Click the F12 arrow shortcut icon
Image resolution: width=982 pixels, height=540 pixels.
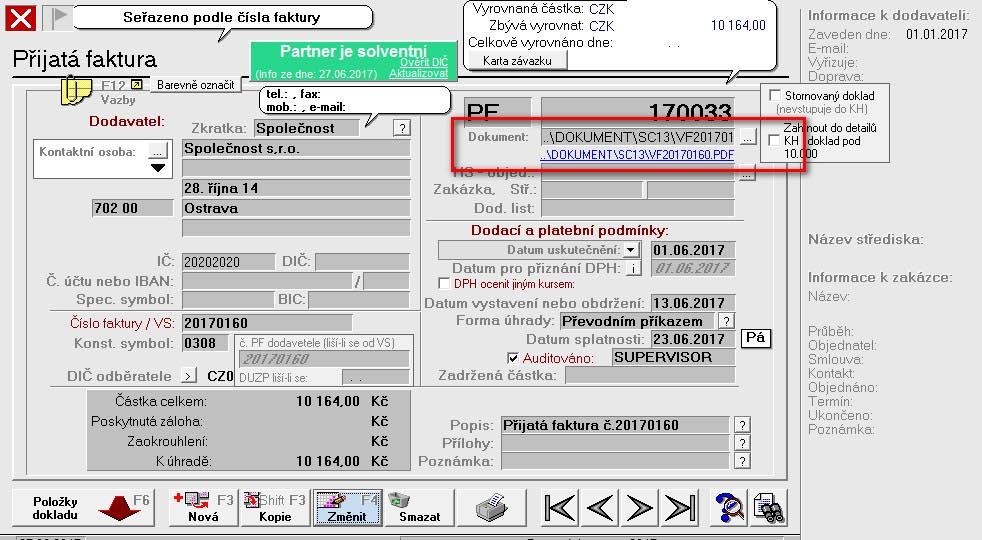tap(137, 84)
